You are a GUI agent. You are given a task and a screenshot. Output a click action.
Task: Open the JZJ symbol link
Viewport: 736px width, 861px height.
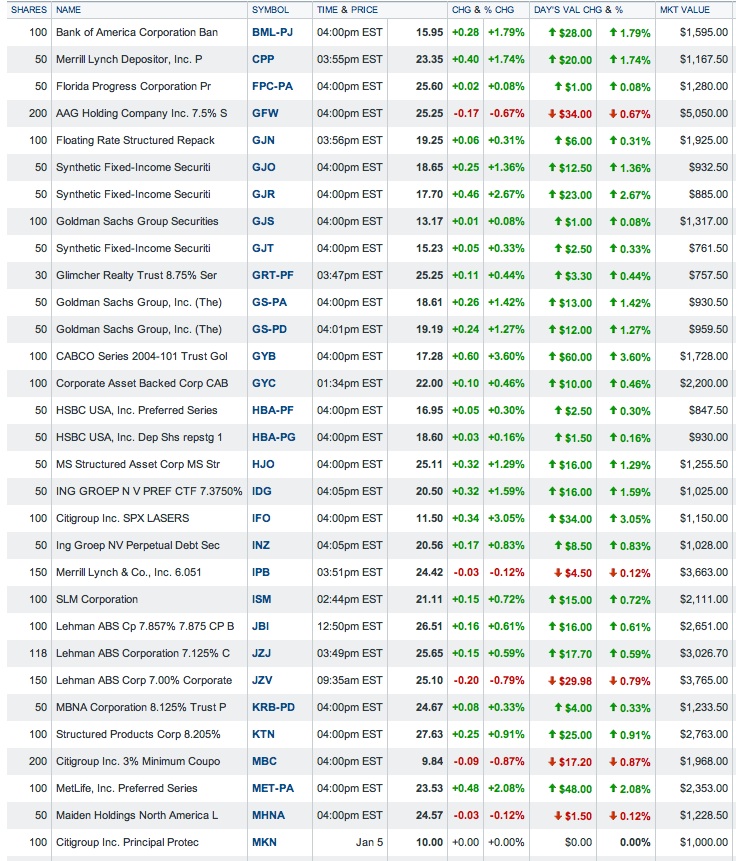click(261, 653)
